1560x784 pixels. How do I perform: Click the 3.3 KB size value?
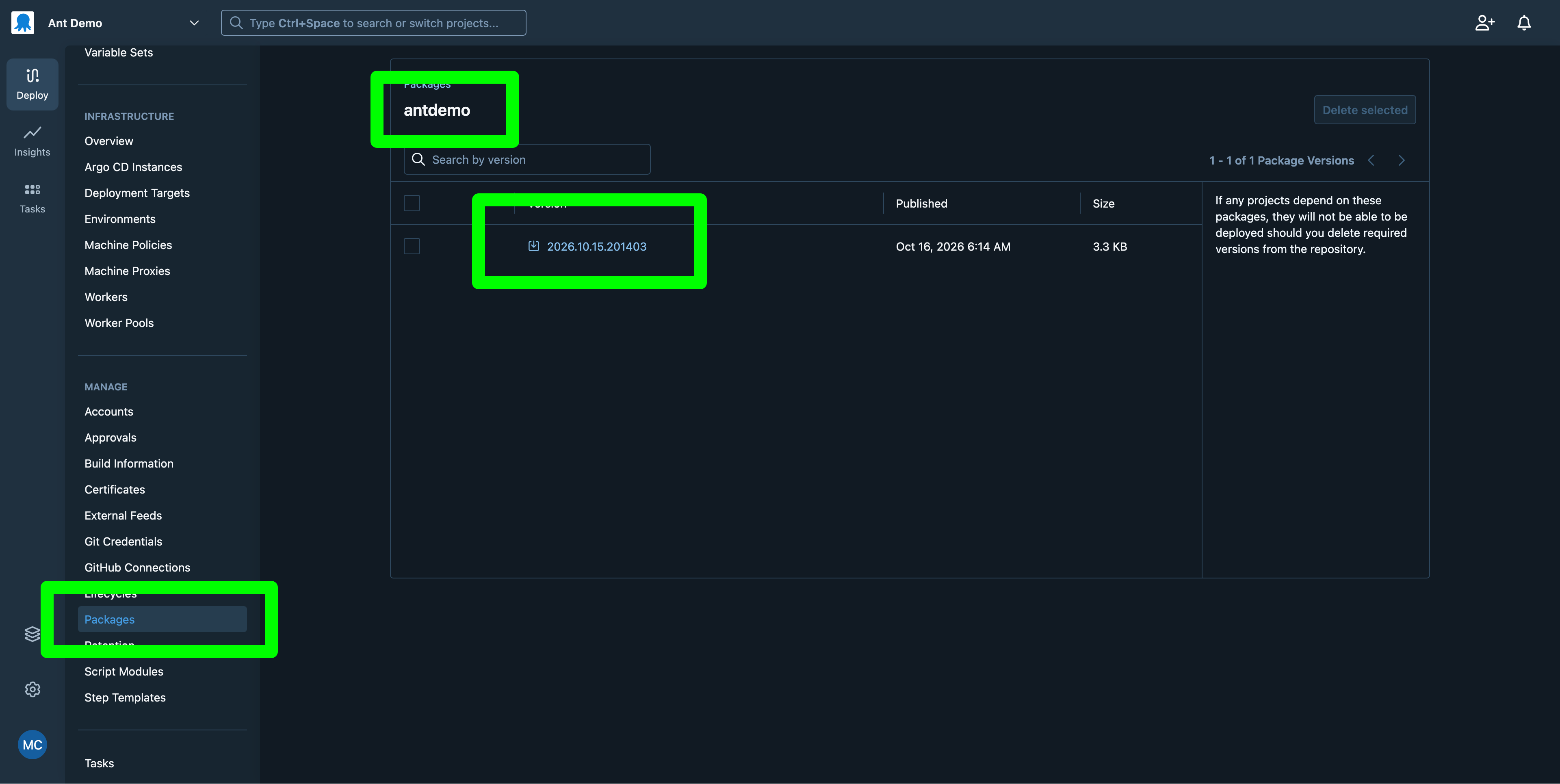coord(1109,247)
